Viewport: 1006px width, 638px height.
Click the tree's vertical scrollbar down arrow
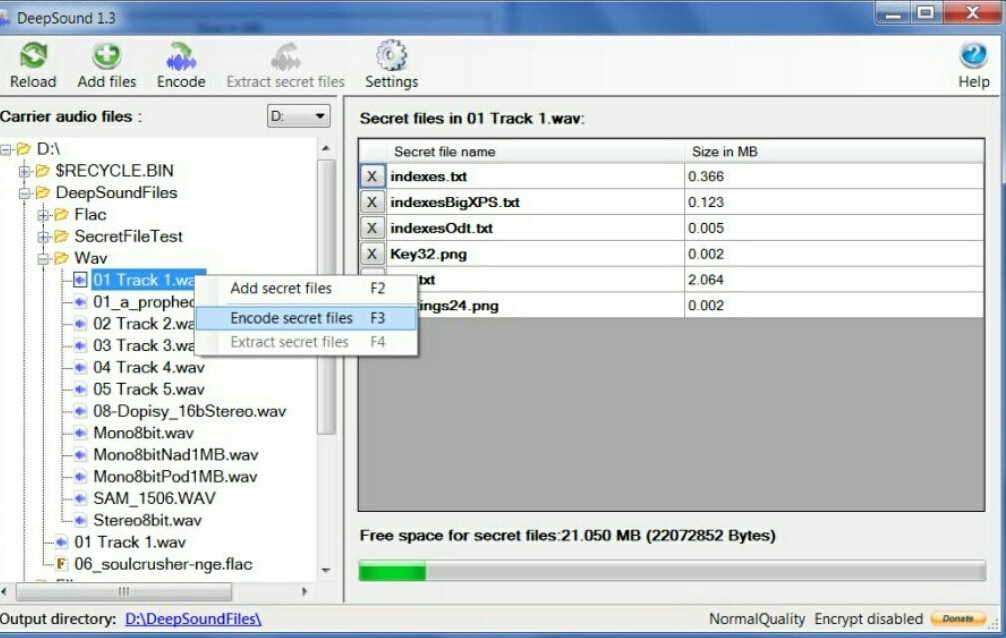pos(326,570)
